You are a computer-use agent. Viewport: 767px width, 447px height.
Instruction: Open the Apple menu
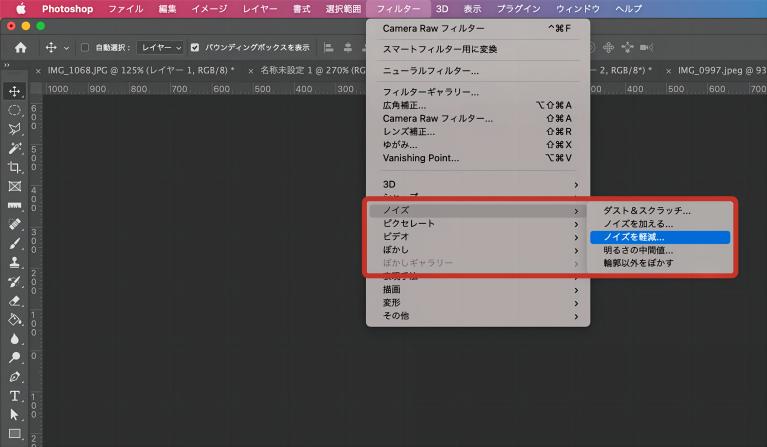pyautogui.click(x=21, y=9)
